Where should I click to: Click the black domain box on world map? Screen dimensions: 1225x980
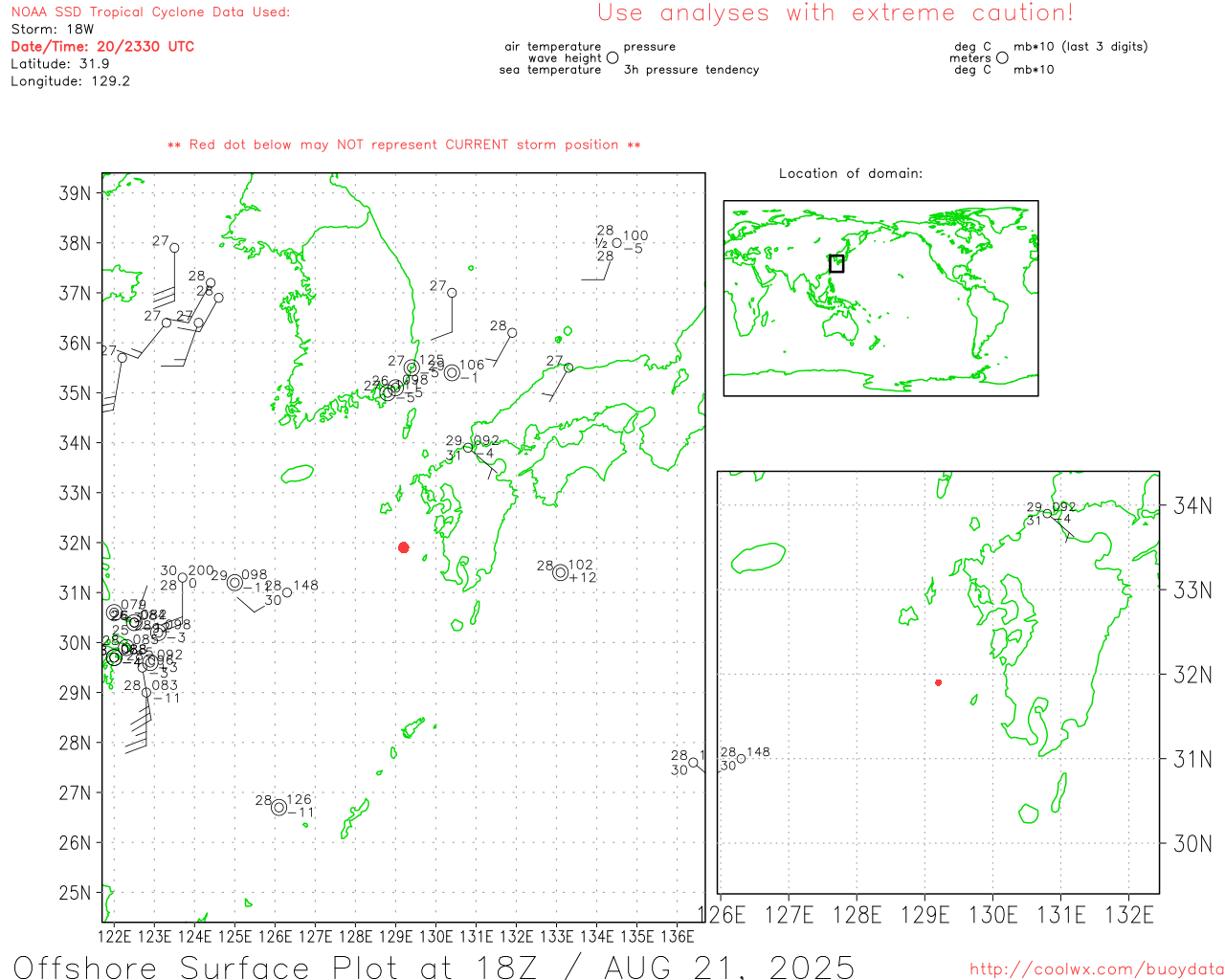point(836,263)
